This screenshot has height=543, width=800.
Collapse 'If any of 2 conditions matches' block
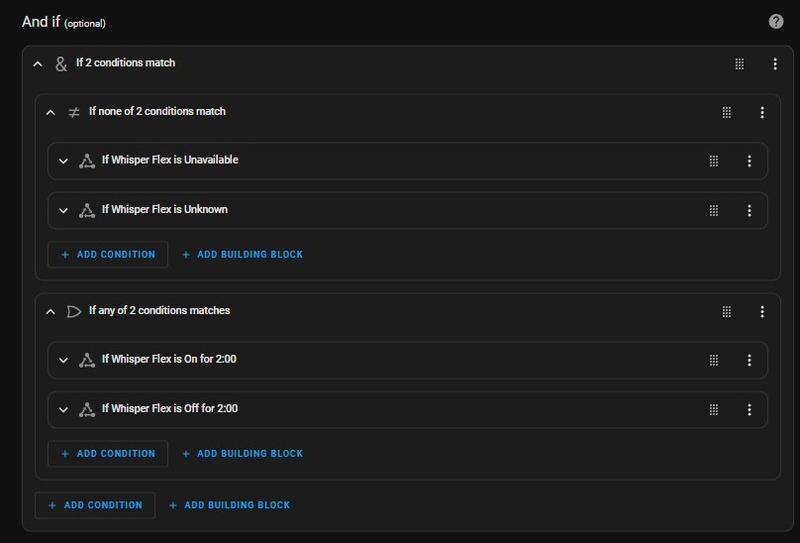click(51, 311)
